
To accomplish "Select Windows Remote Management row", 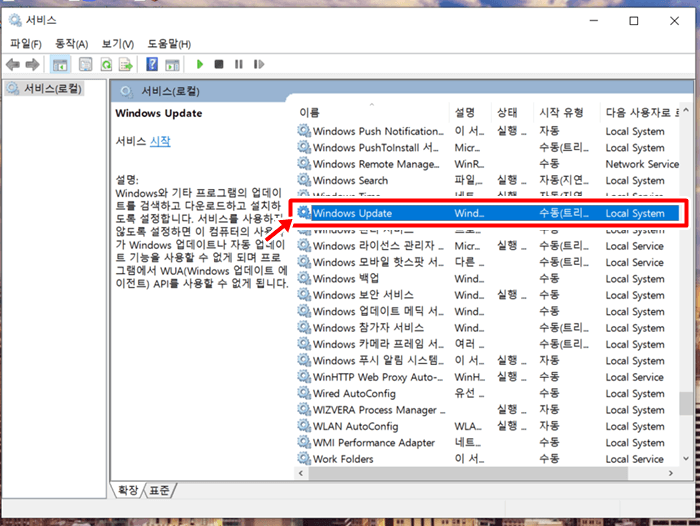I will pyautogui.click(x=488, y=164).
